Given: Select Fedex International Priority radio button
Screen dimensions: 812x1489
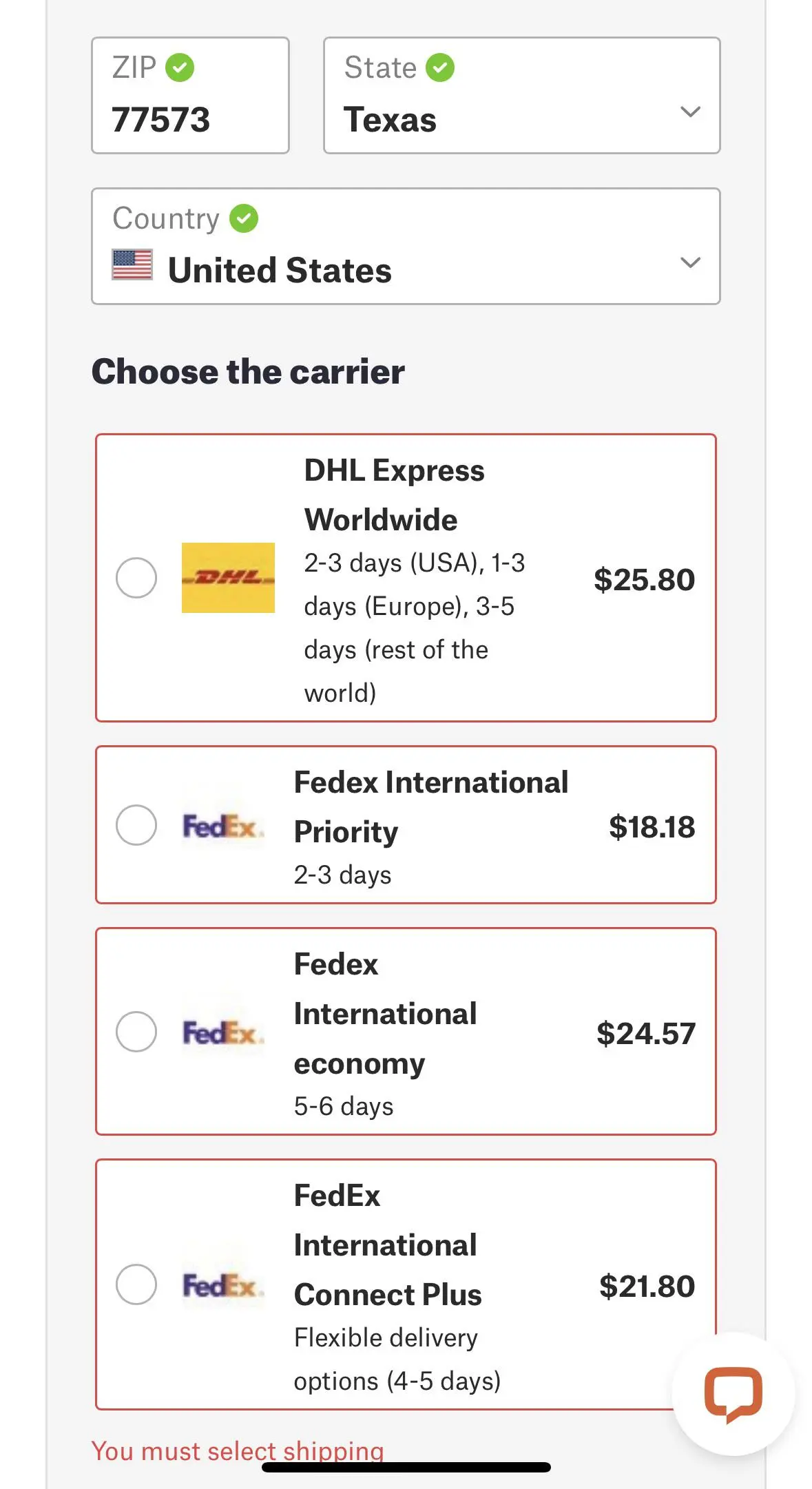Looking at the screenshot, I should (136, 825).
